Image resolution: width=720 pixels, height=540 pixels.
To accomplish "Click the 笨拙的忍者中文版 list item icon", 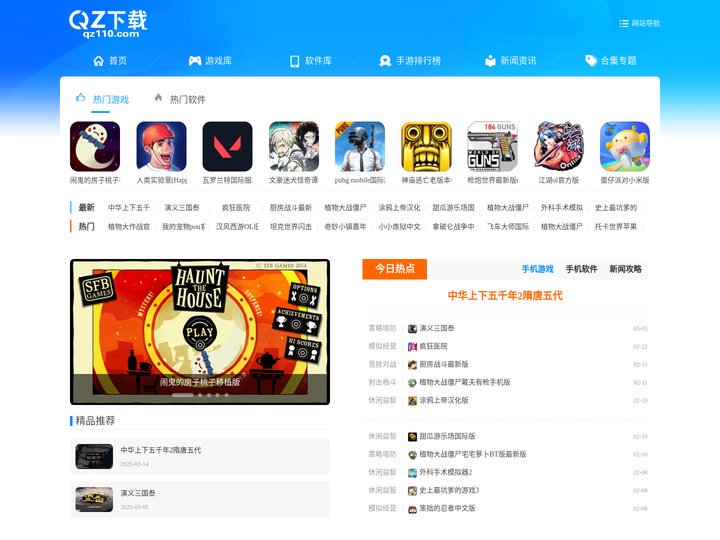I will [x=412, y=509].
